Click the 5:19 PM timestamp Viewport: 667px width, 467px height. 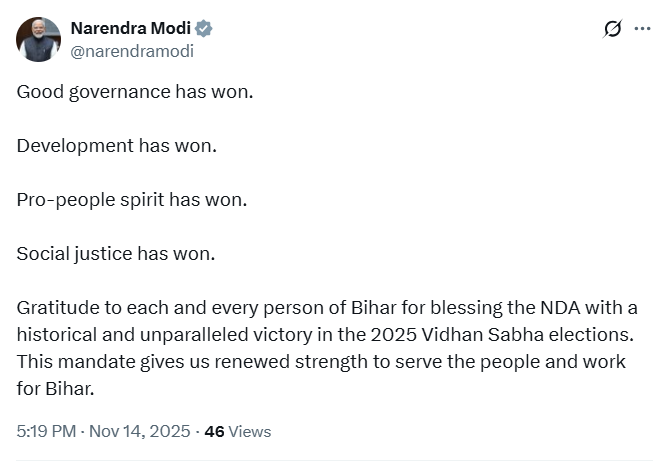44,432
